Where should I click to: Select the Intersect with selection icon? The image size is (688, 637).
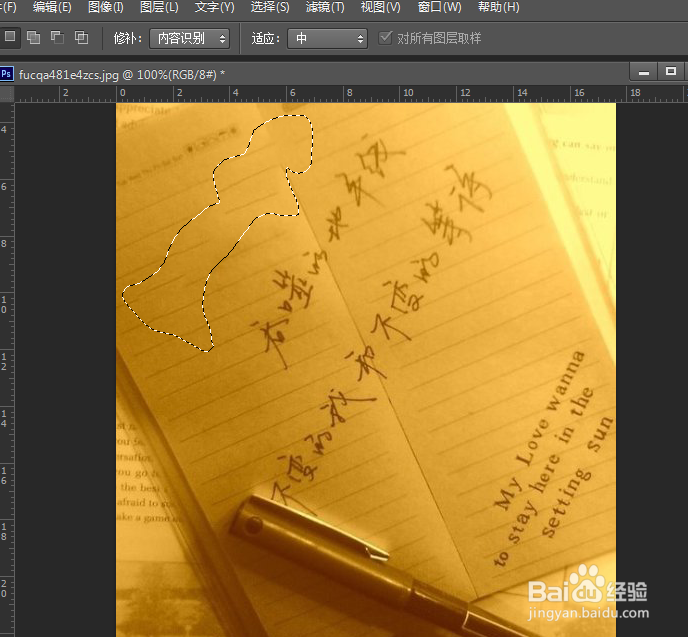tap(82, 38)
